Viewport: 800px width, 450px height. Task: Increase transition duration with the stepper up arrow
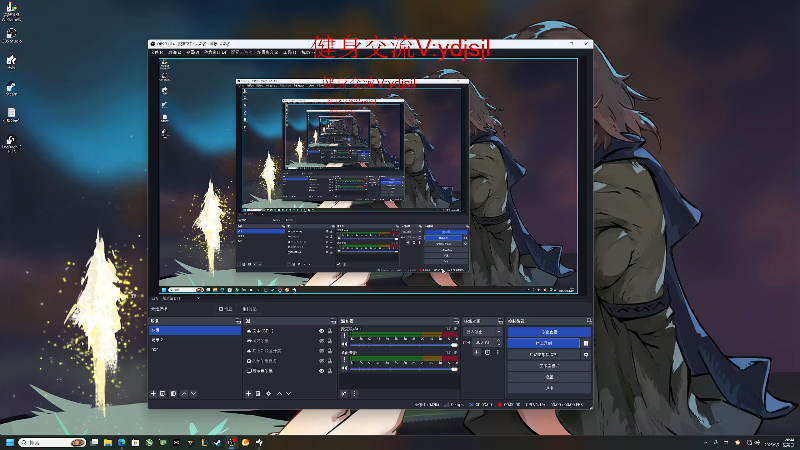pos(498,340)
